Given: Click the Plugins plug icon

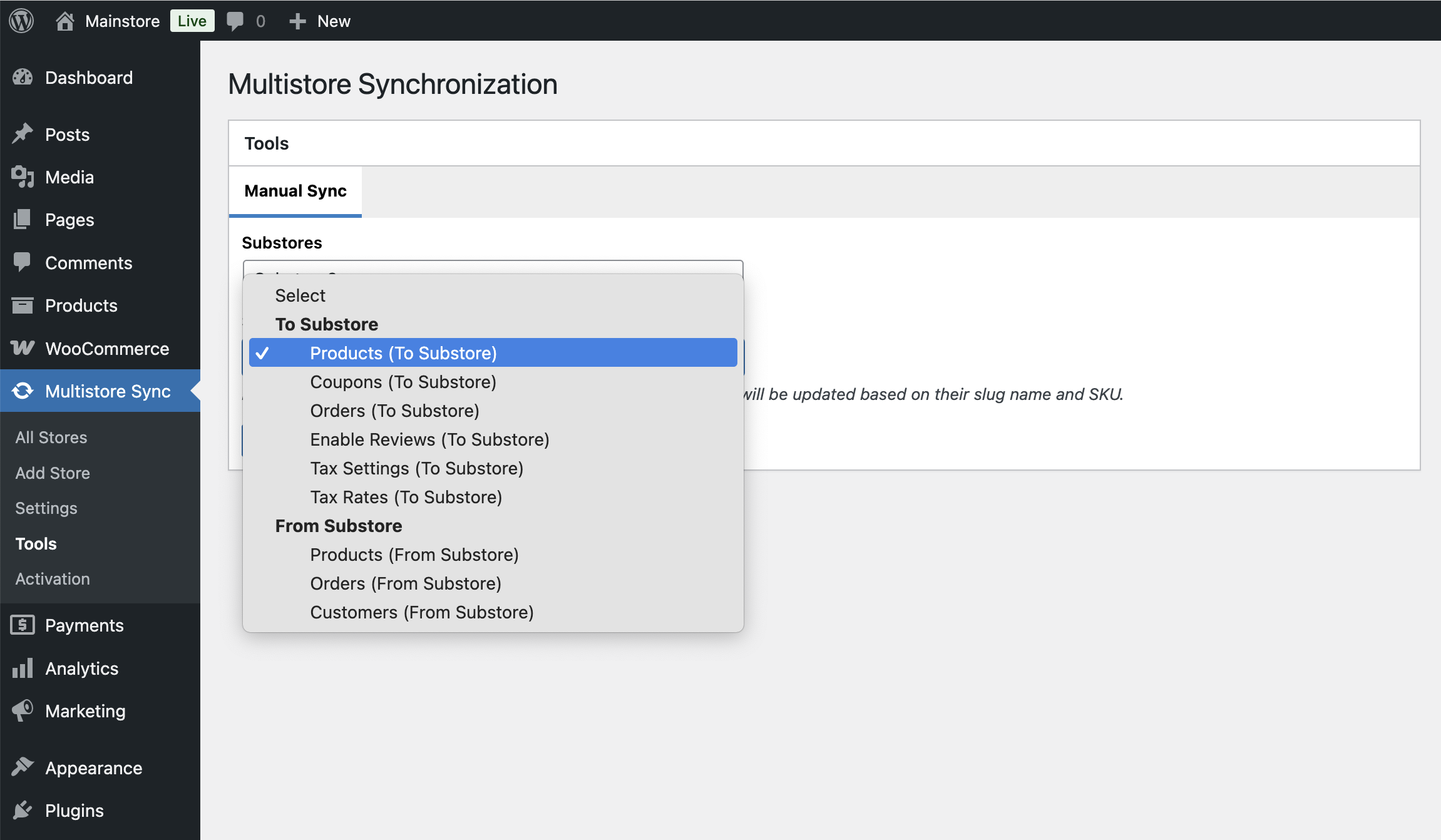Looking at the screenshot, I should (23, 810).
